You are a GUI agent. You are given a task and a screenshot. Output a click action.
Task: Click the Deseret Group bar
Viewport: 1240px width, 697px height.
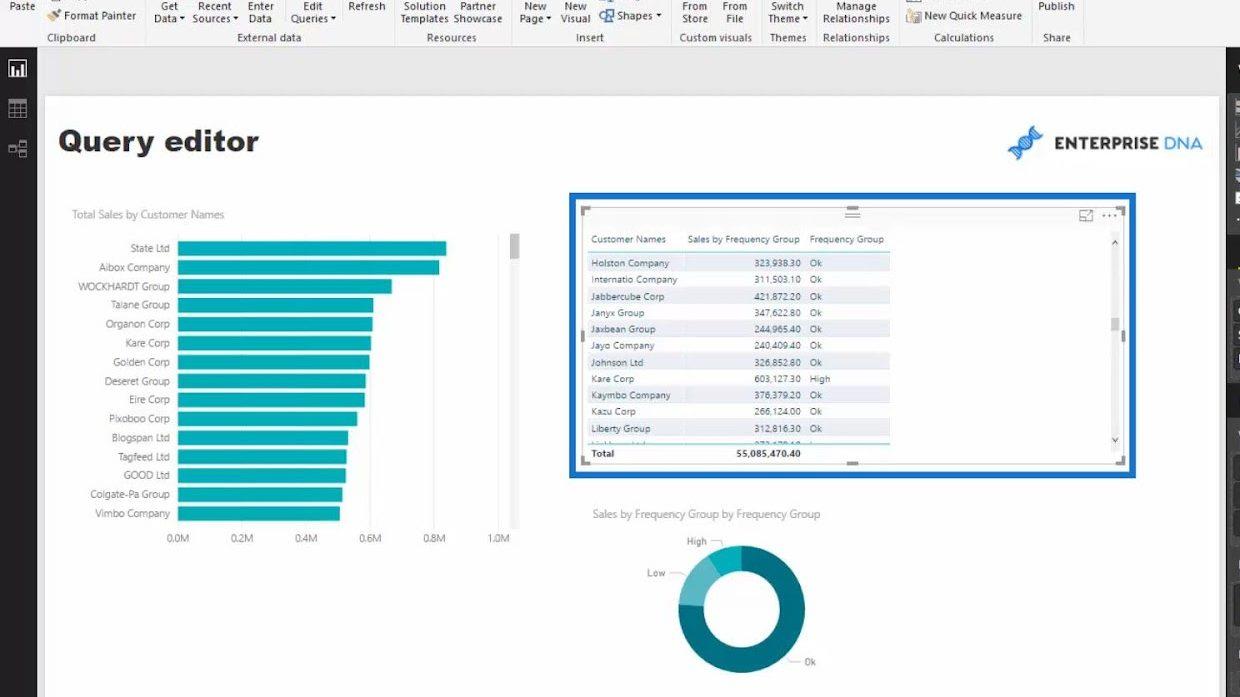(x=272, y=381)
